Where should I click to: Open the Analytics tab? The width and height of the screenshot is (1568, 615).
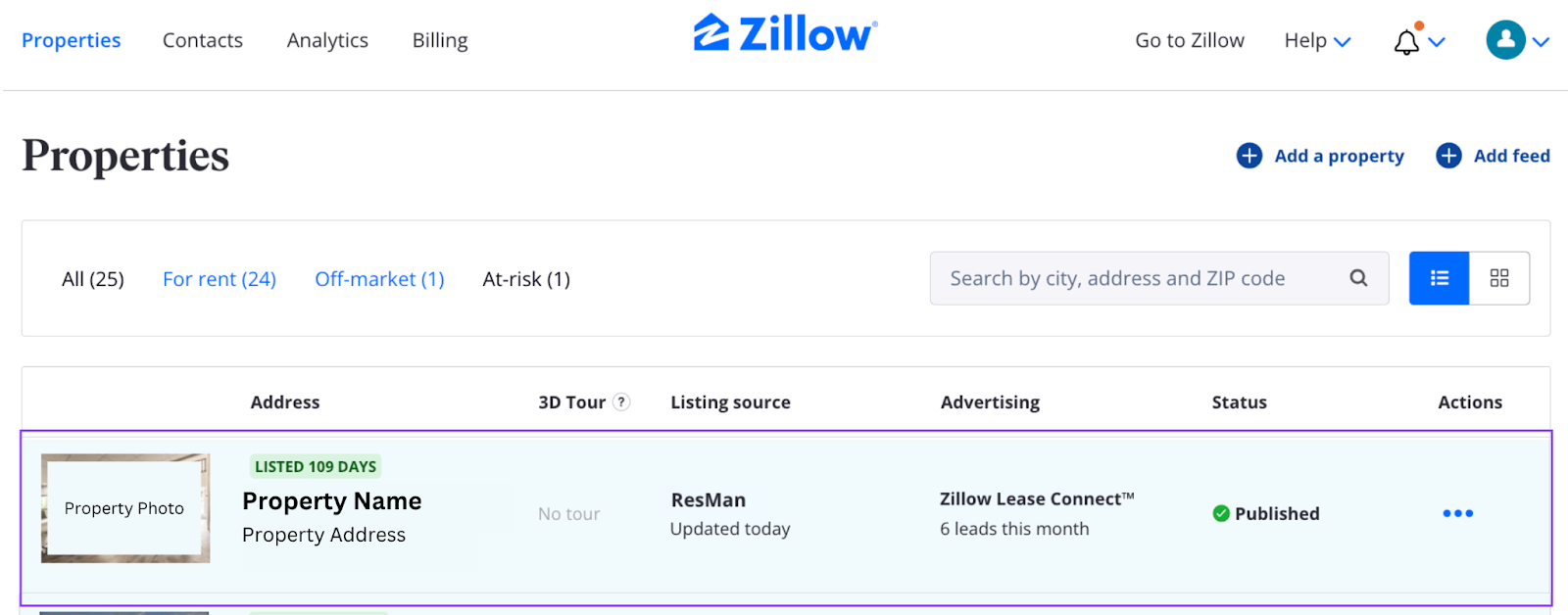(327, 40)
